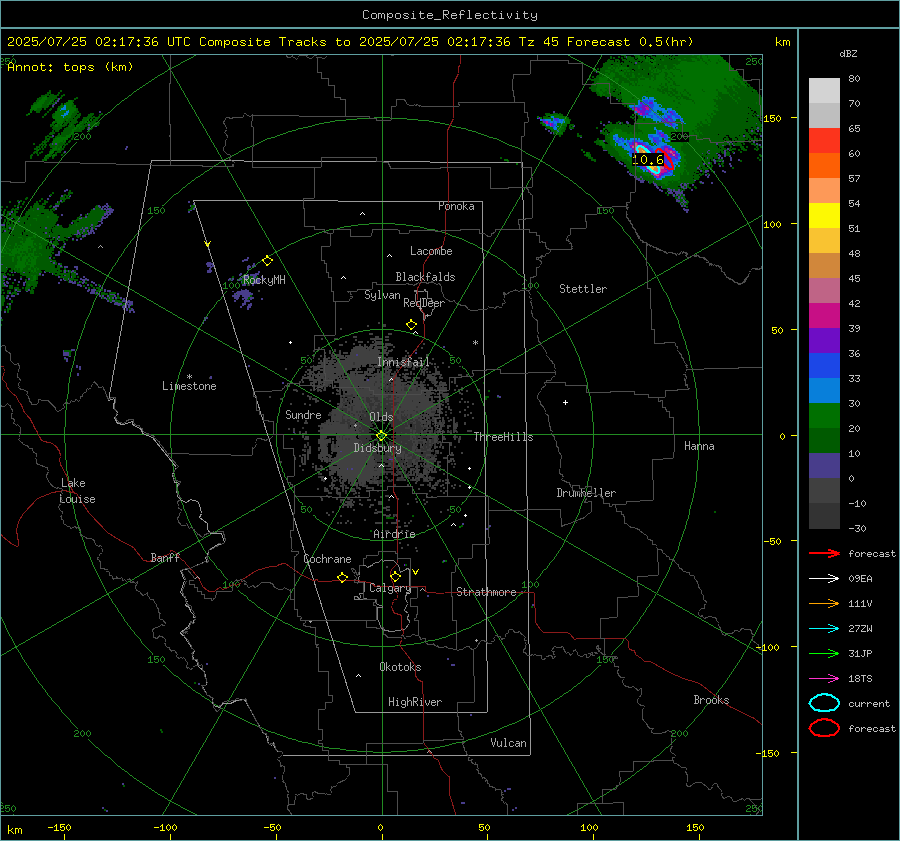Click the yellow diamond marker above RedDeer
Screen dimensions: 900x841
click(x=411, y=325)
